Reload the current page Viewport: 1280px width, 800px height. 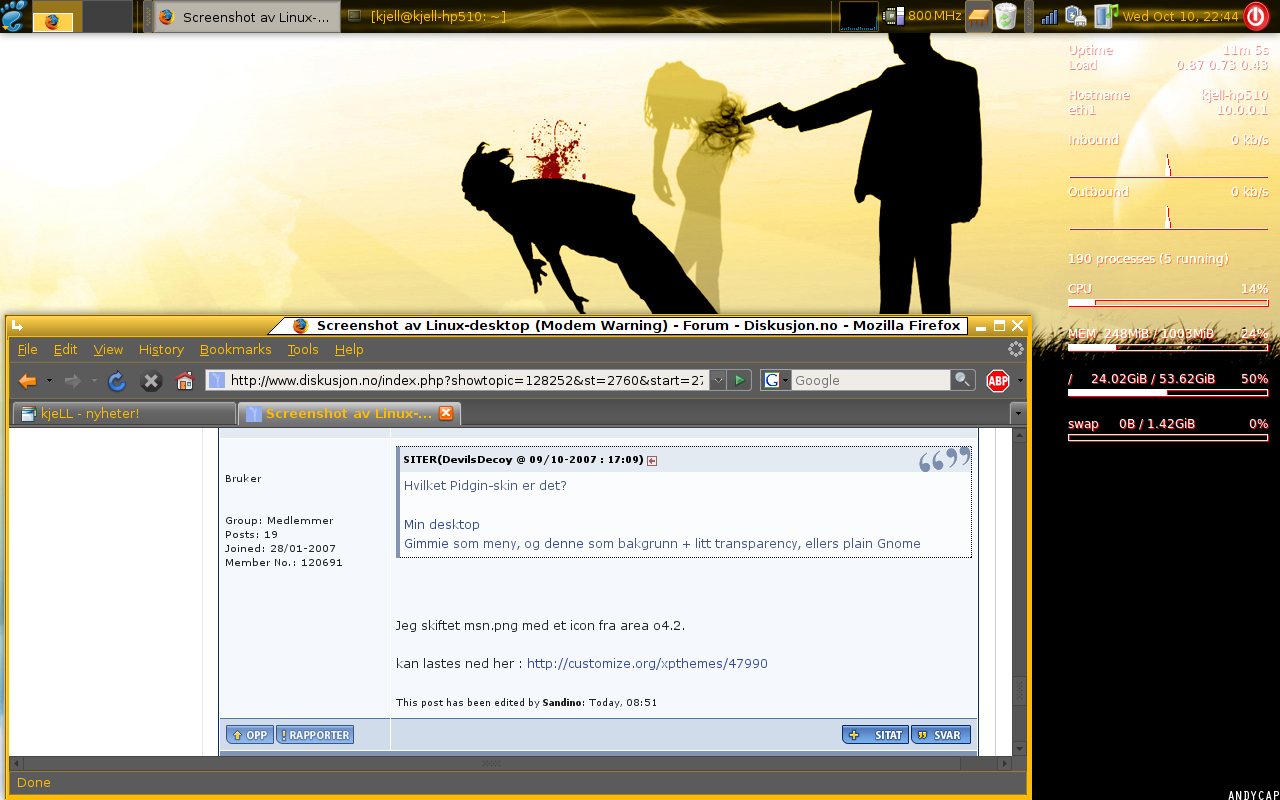click(117, 381)
